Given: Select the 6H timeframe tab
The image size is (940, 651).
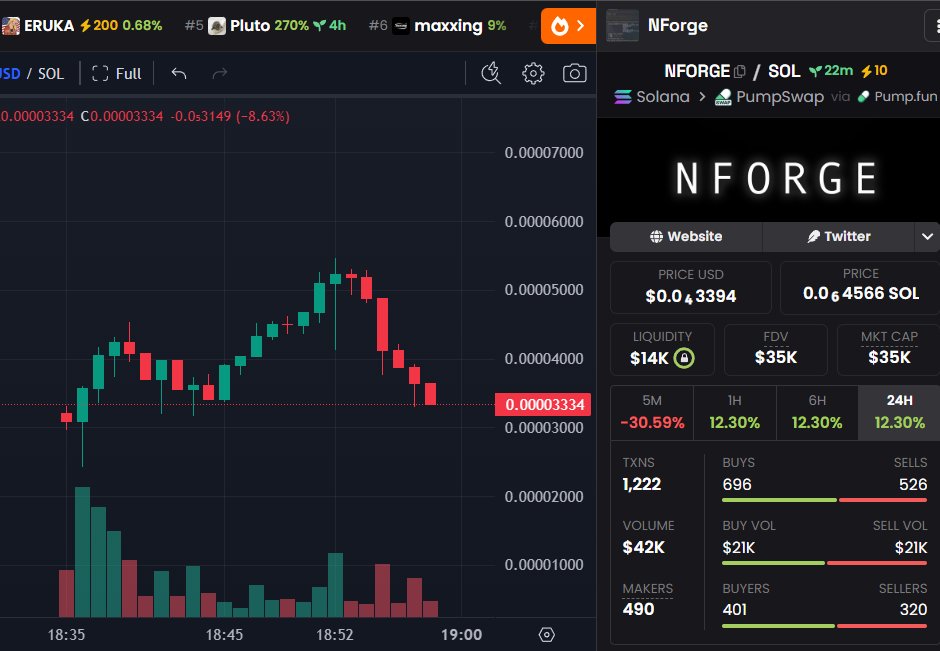Looking at the screenshot, I should tap(817, 412).
